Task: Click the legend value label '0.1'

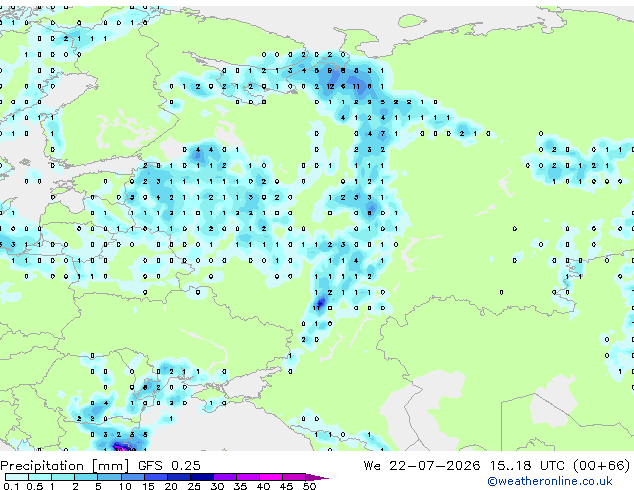Action: (x=11, y=486)
